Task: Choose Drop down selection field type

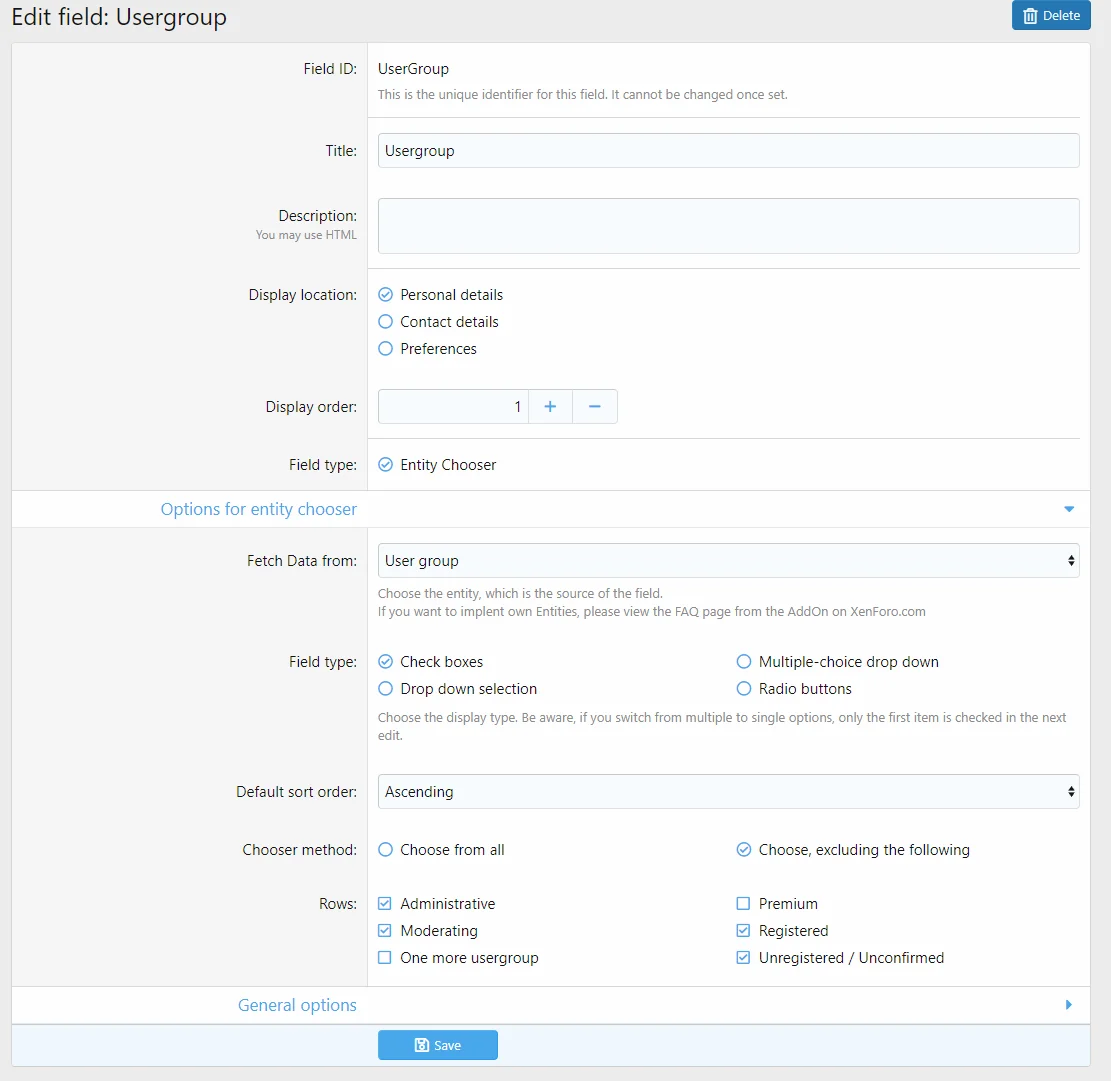Action: pos(386,689)
